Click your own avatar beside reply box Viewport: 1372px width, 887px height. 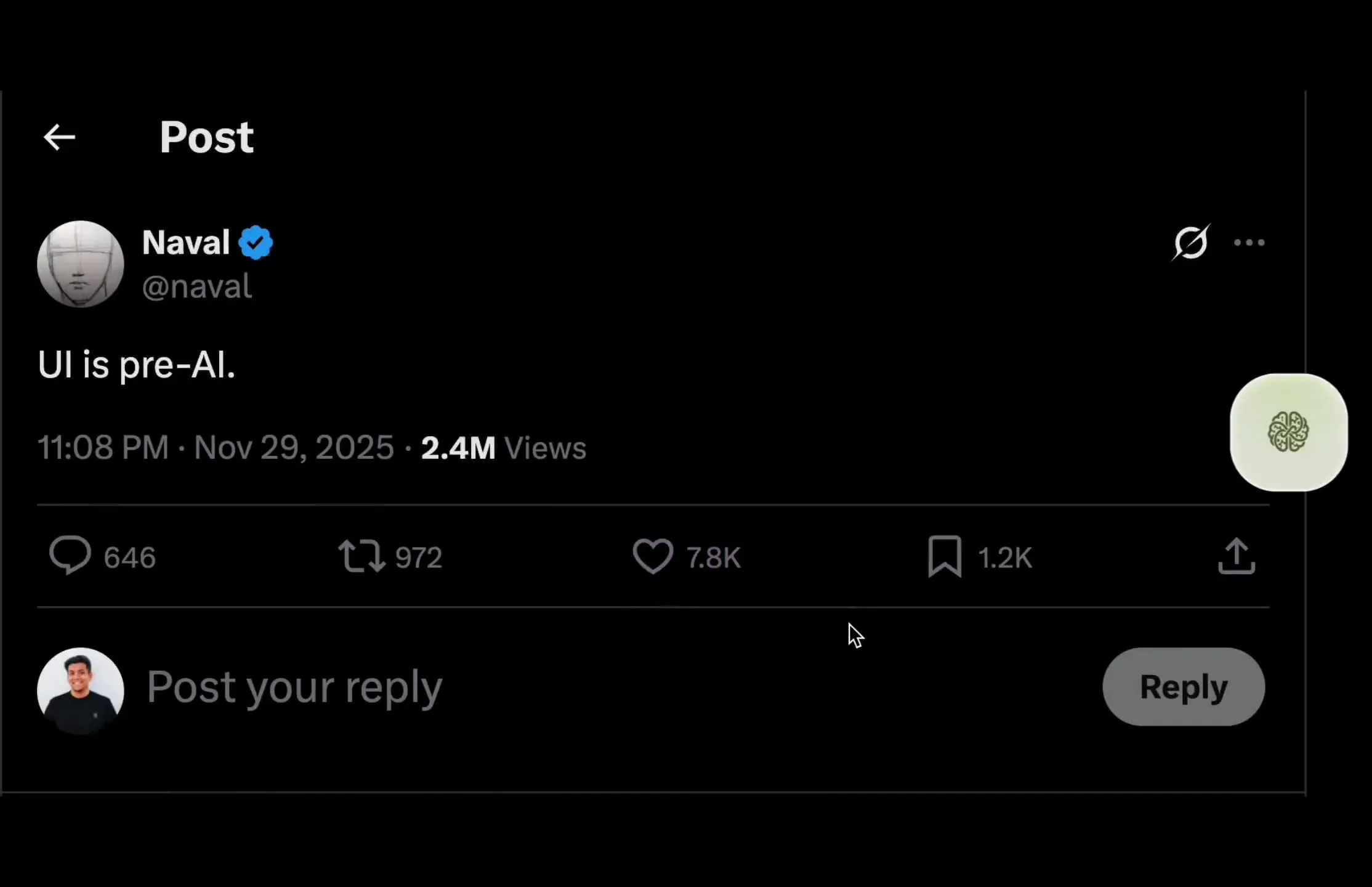click(81, 690)
